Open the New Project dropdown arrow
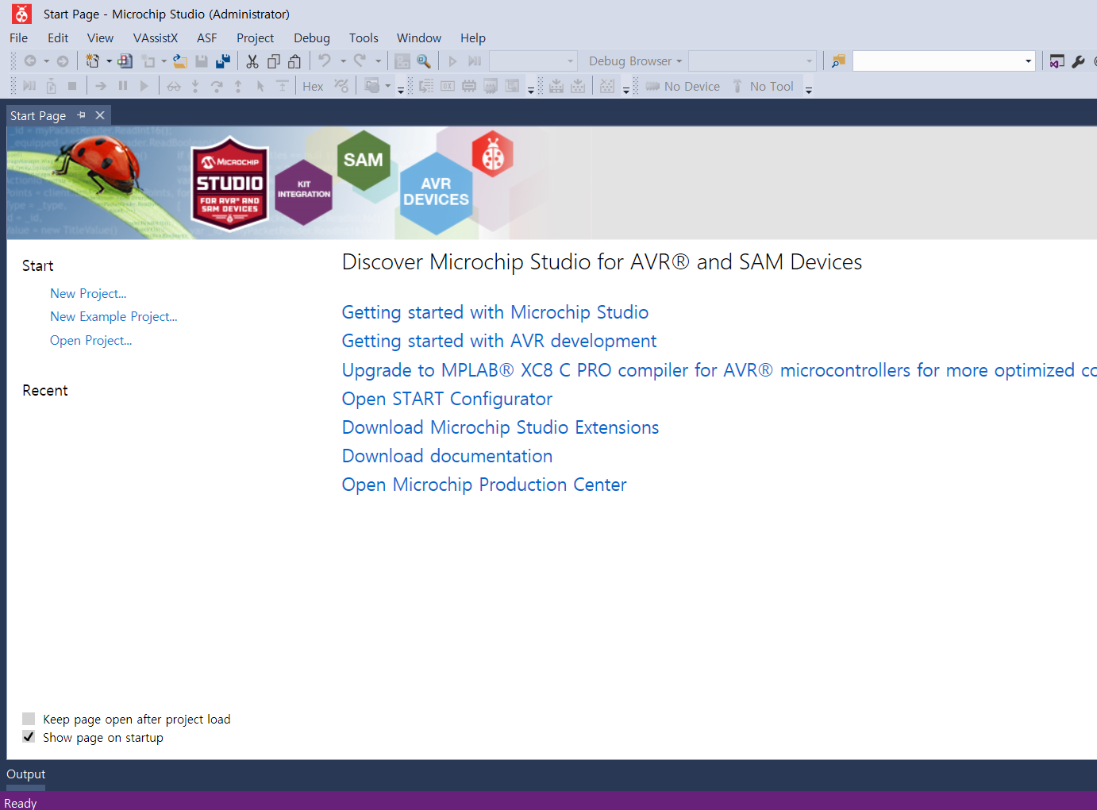The height and width of the screenshot is (810, 1097). tap(108, 61)
